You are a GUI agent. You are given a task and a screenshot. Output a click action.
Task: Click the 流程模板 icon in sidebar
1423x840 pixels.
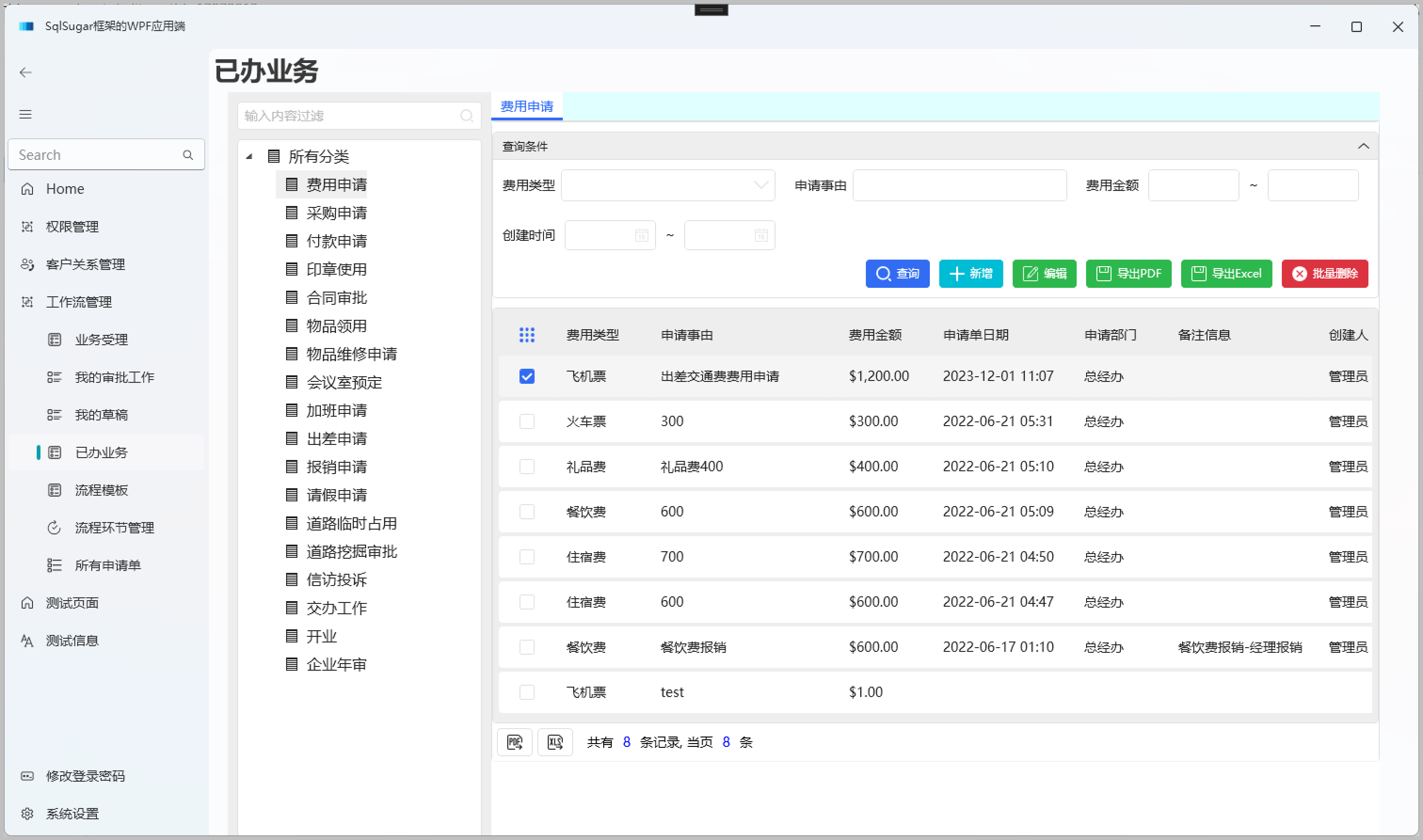pyautogui.click(x=55, y=490)
